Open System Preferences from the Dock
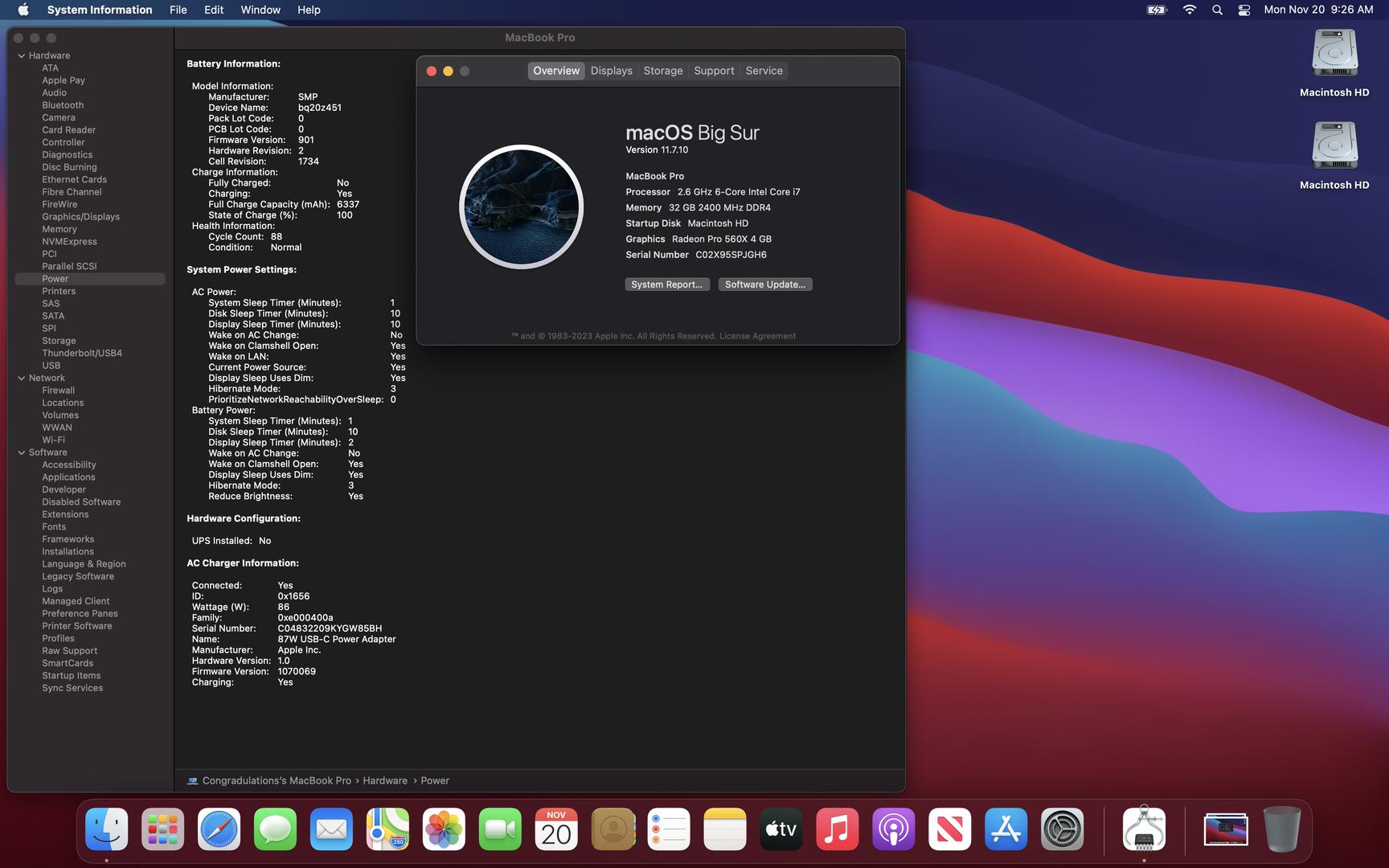Image resolution: width=1389 pixels, height=868 pixels. pyautogui.click(x=1062, y=829)
